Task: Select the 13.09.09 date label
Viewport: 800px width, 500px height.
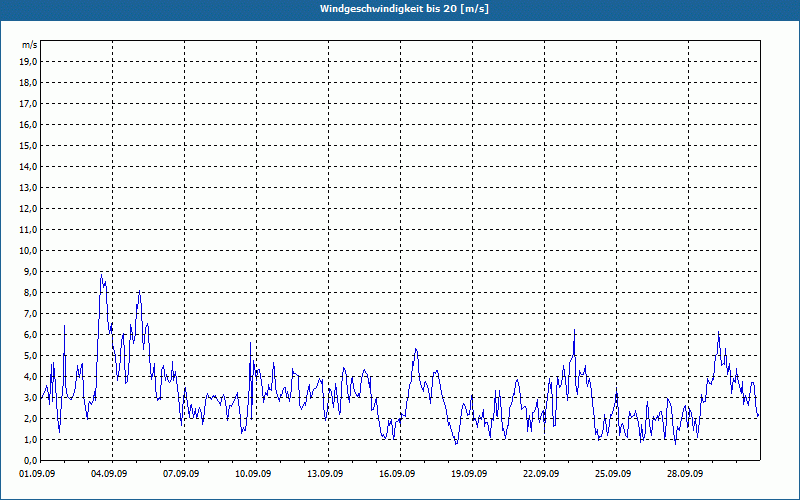Action: pos(324,474)
